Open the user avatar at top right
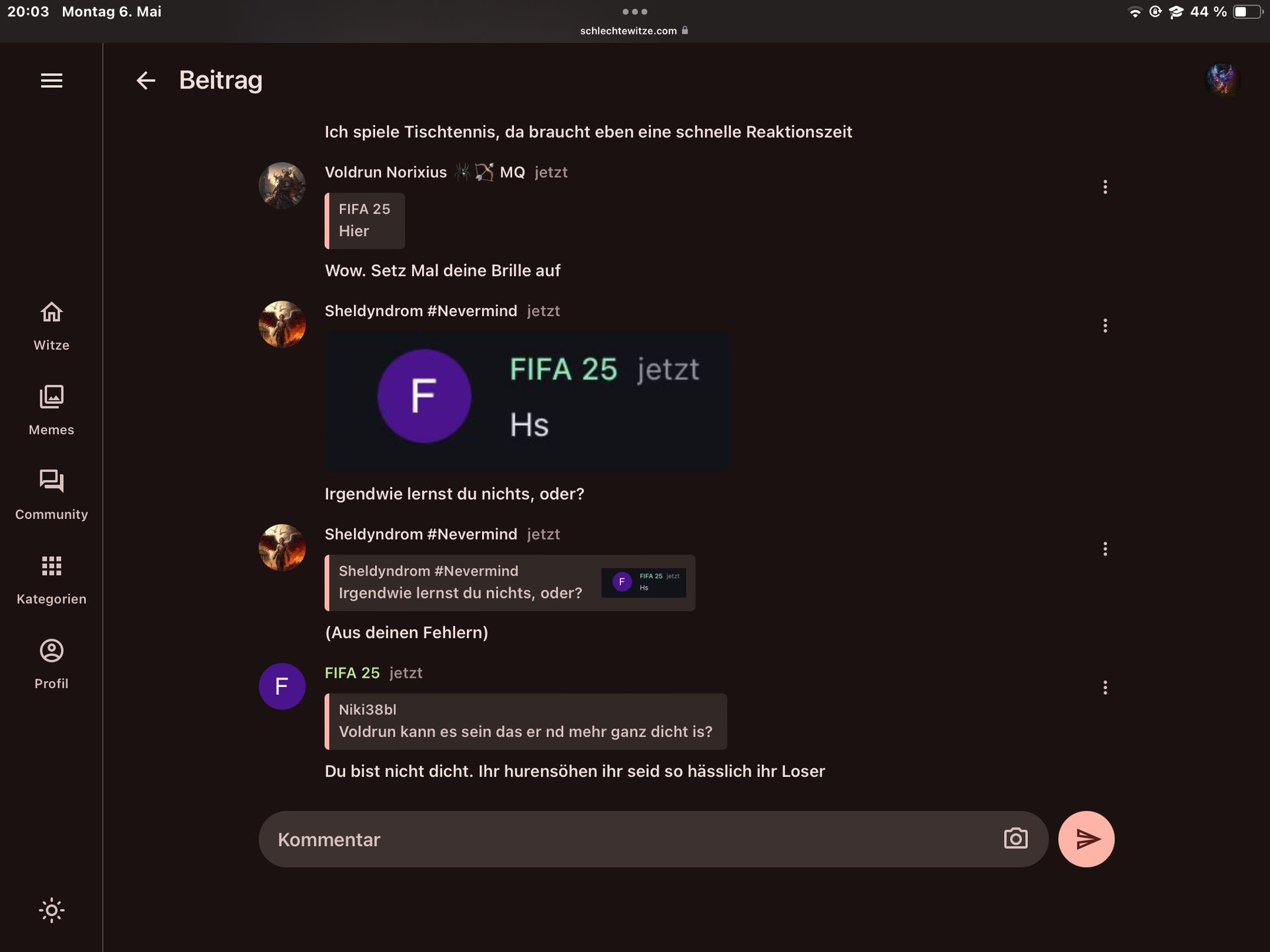This screenshot has height=952, width=1270. pos(1222,80)
